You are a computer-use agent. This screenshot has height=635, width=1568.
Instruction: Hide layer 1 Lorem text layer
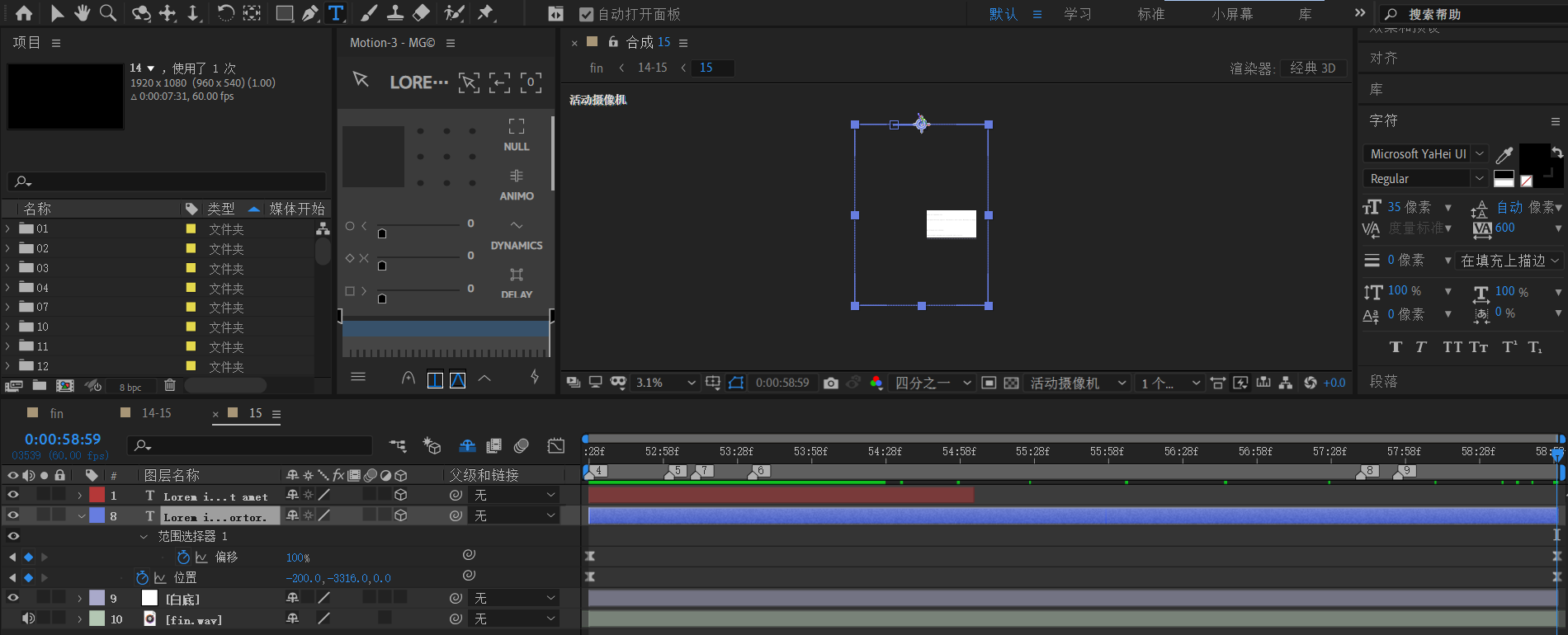click(13, 495)
